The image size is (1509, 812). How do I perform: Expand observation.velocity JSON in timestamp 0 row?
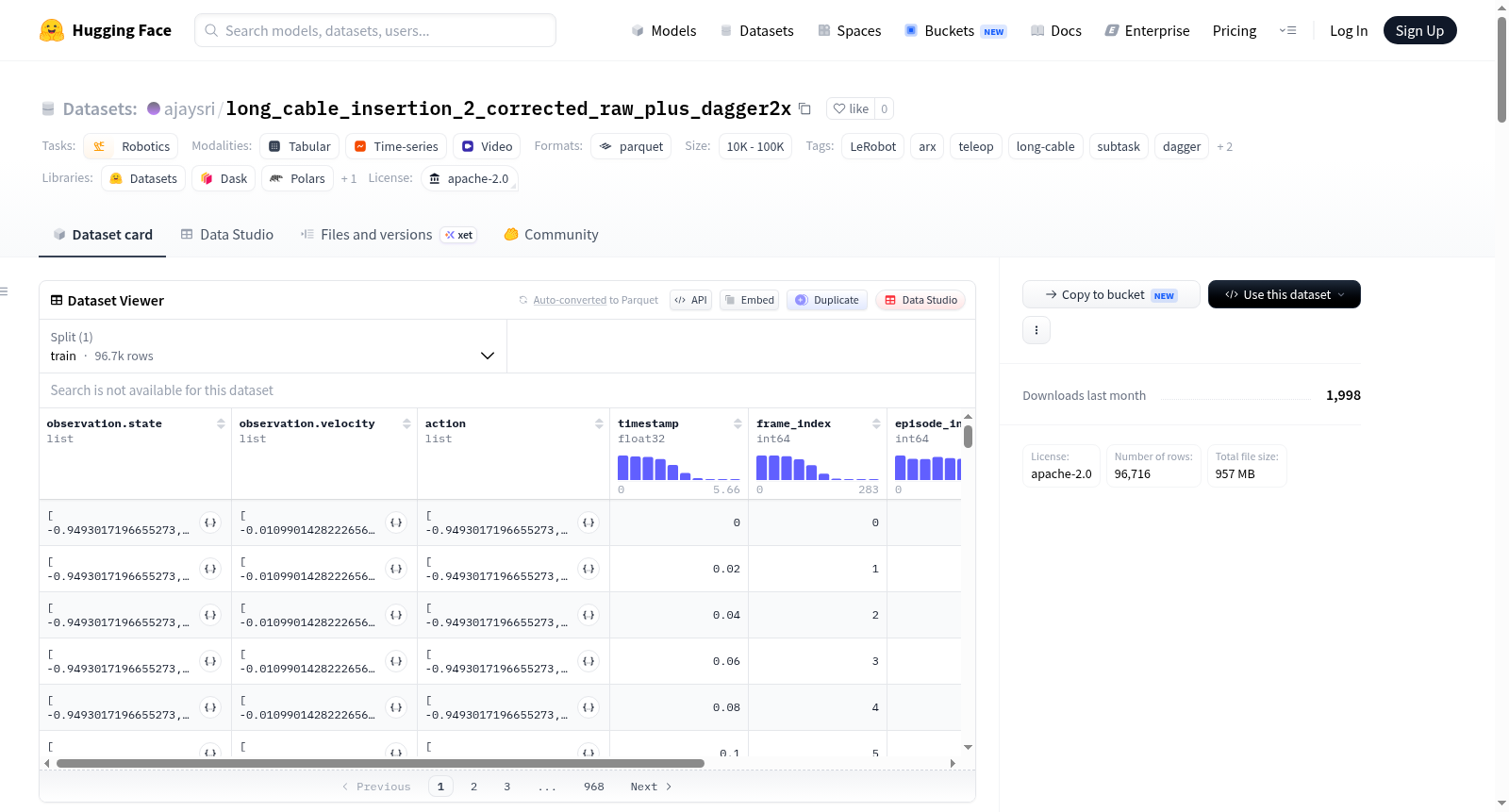(396, 522)
